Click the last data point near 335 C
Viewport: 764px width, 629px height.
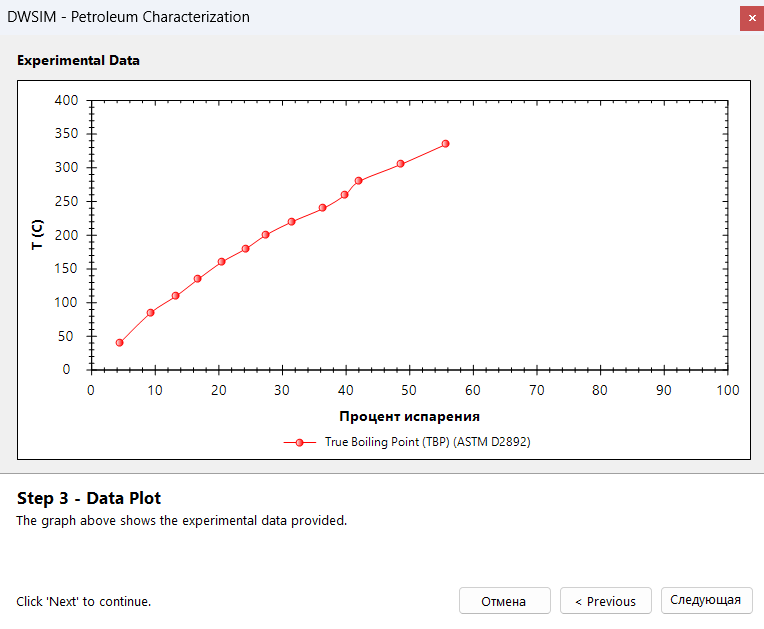pyautogui.click(x=445, y=144)
